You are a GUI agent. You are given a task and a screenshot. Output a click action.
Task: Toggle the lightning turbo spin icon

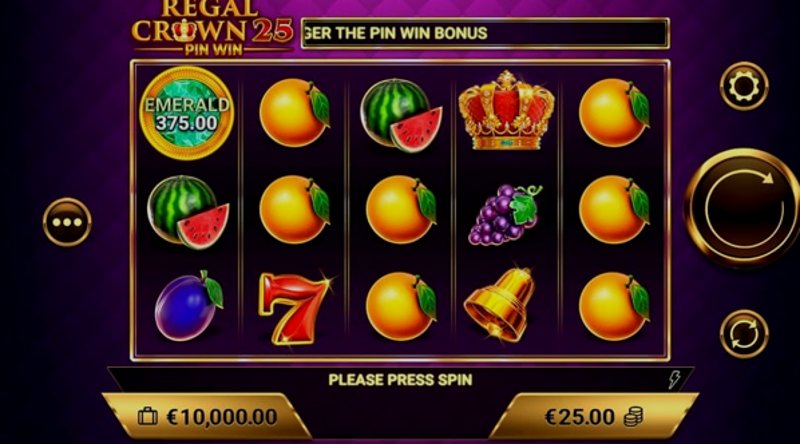click(674, 379)
